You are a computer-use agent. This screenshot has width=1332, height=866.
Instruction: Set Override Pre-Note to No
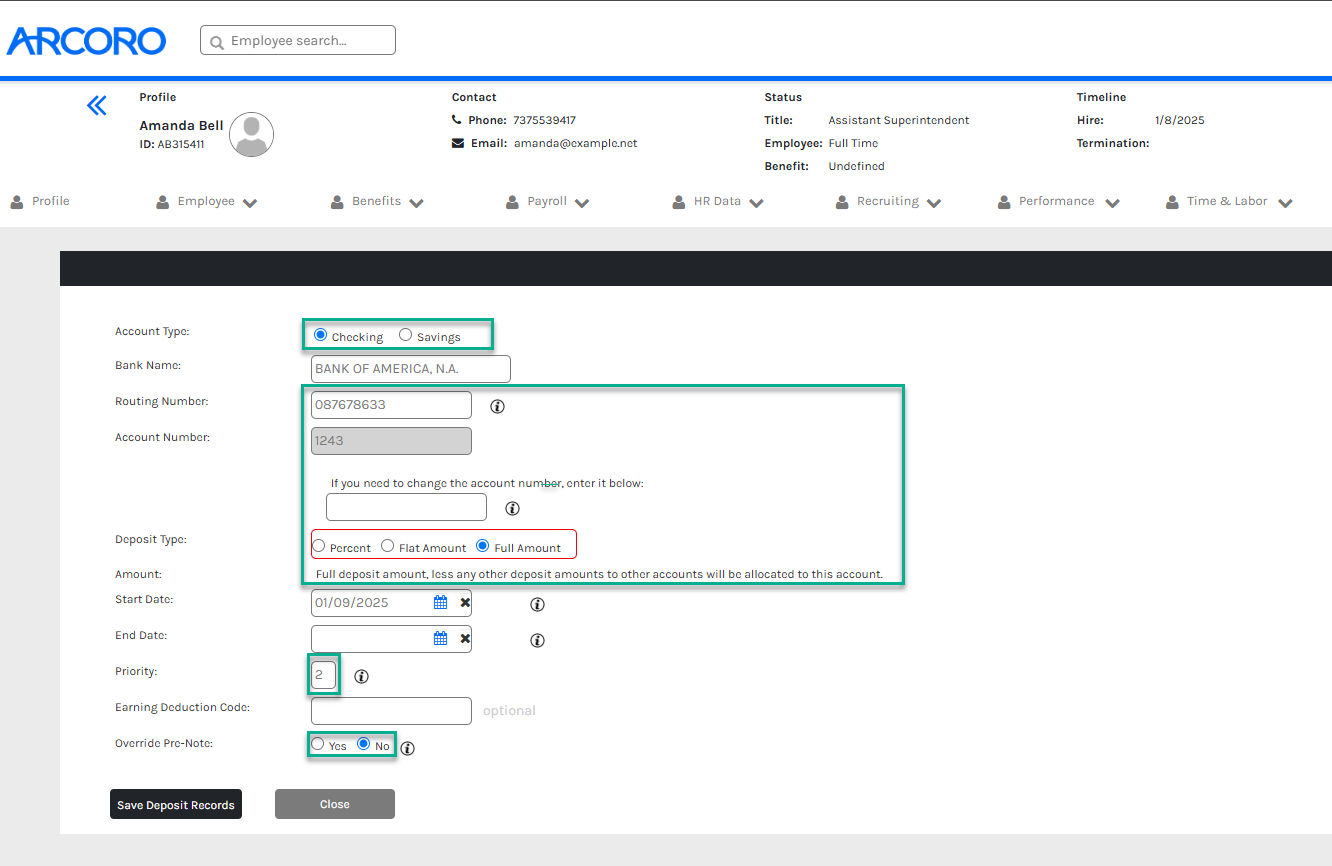(364, 744)
